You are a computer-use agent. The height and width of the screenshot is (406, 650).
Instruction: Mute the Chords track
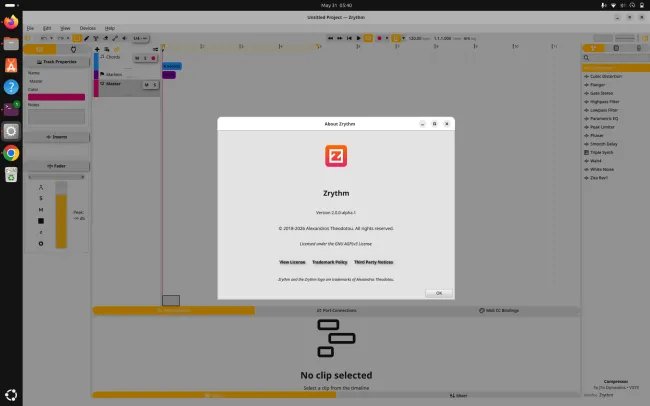(x=137, y=58)
